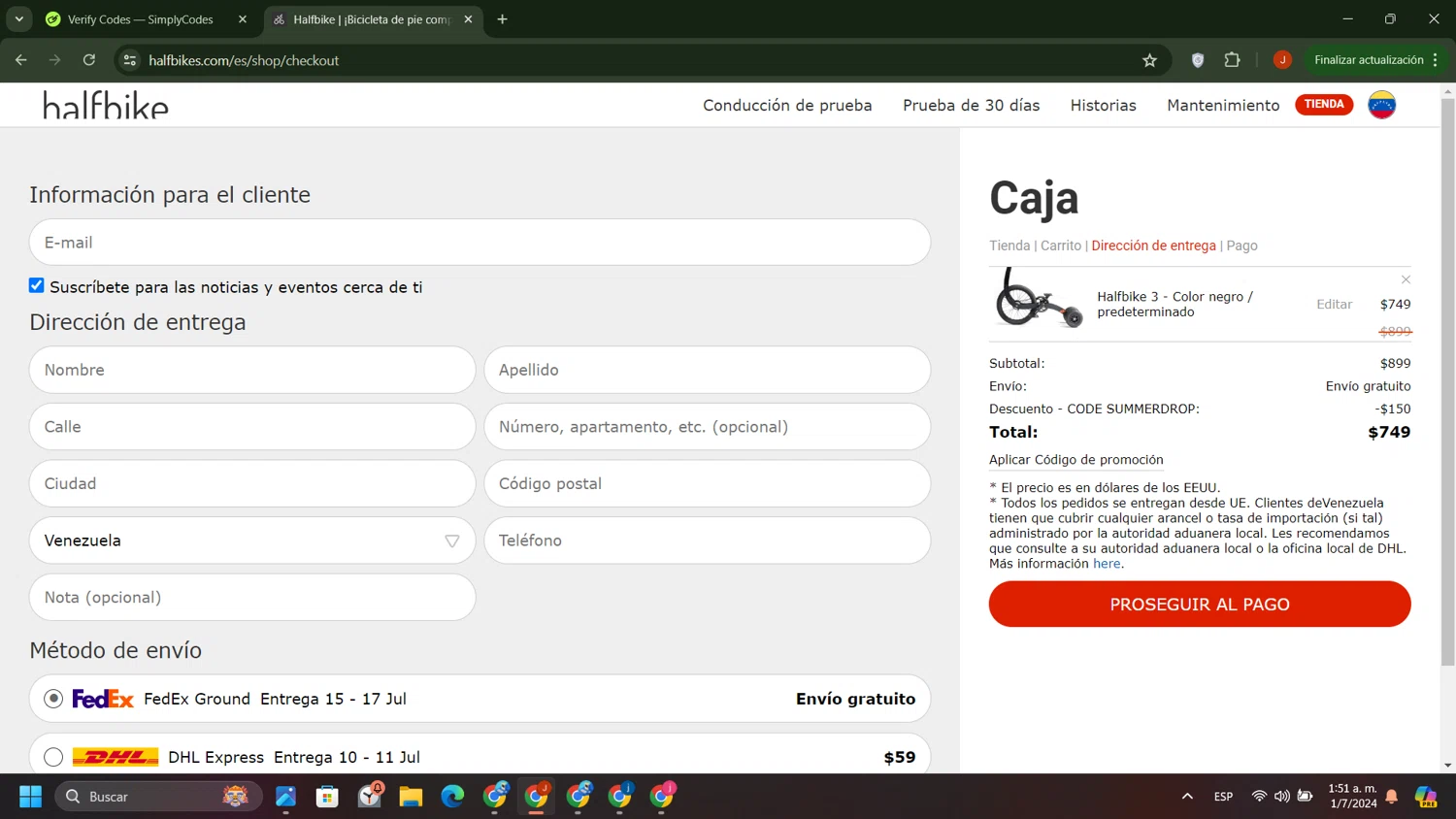Click PROSEGUIR AL PAGO button
Image resolution: width=1456 pixels, height=819 pixels.
1200,604
